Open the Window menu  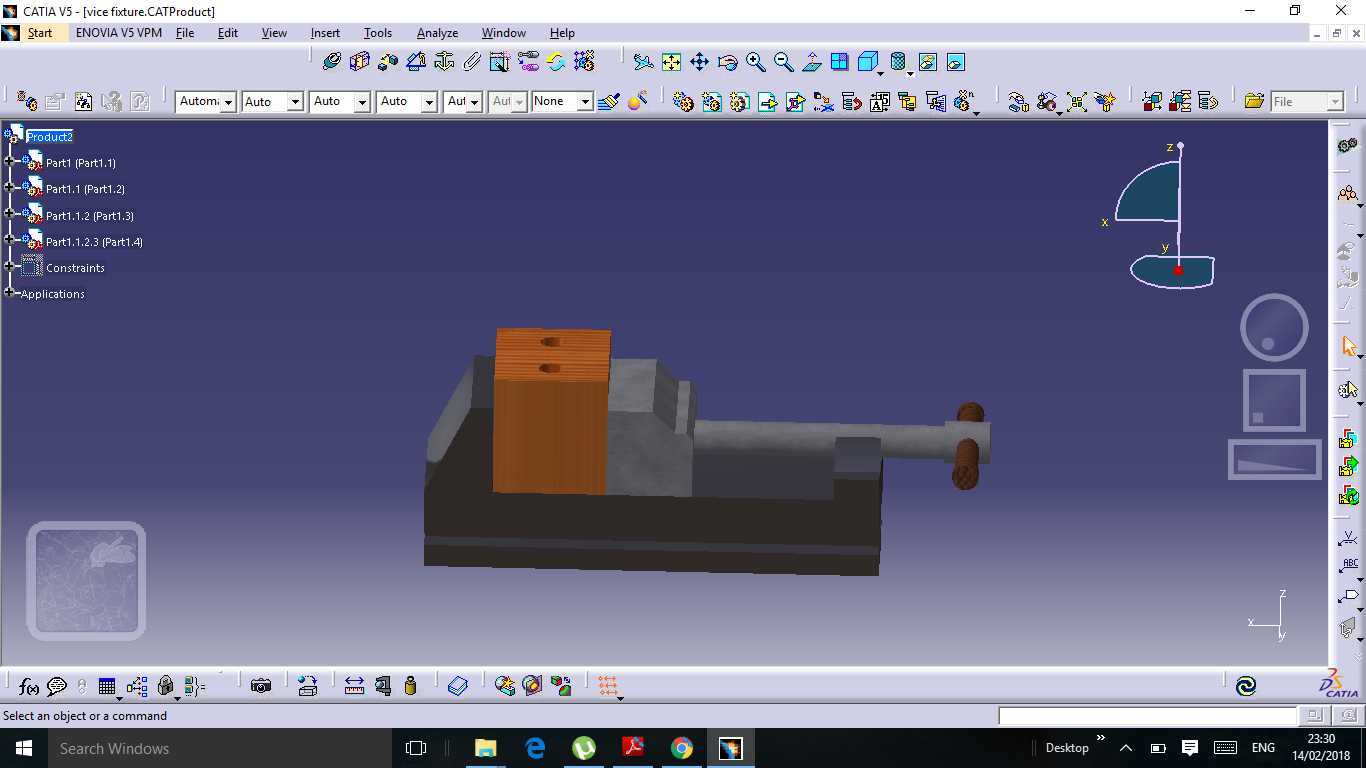click(503, 33)
